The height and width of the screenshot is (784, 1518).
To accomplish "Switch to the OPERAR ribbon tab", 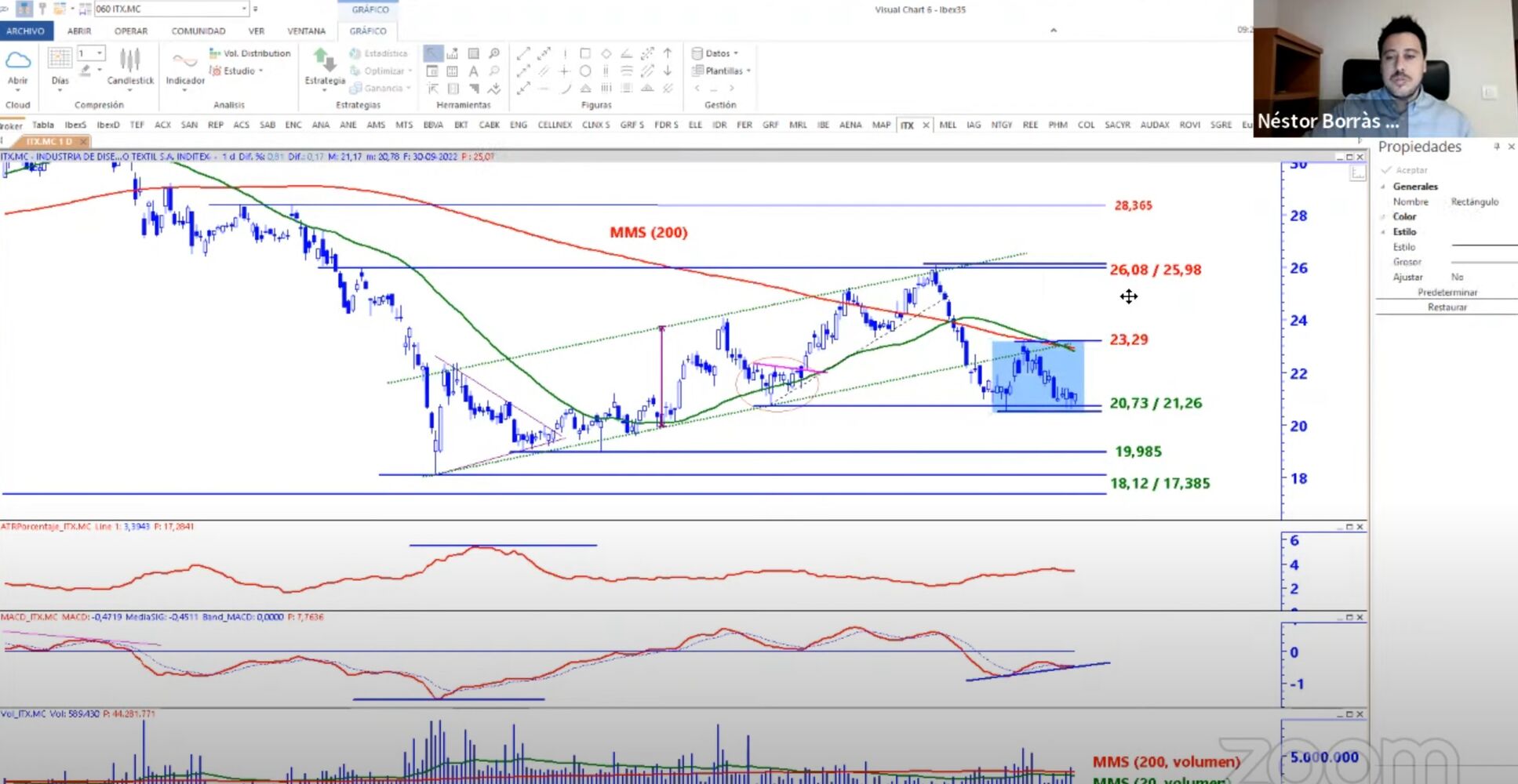I will click(x=131, y=31).
